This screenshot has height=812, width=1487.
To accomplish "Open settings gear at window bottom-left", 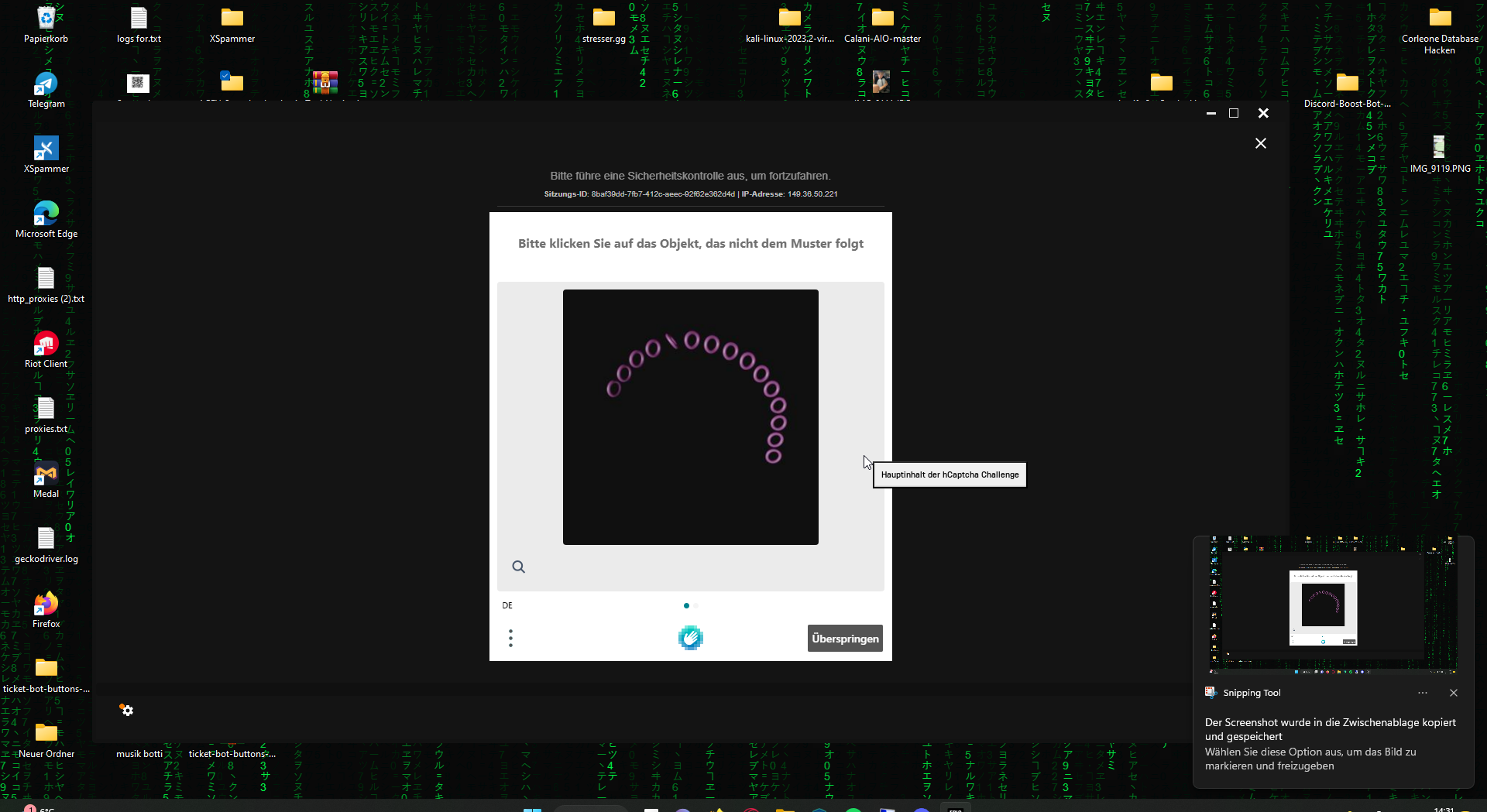I will tap(127, 710).
